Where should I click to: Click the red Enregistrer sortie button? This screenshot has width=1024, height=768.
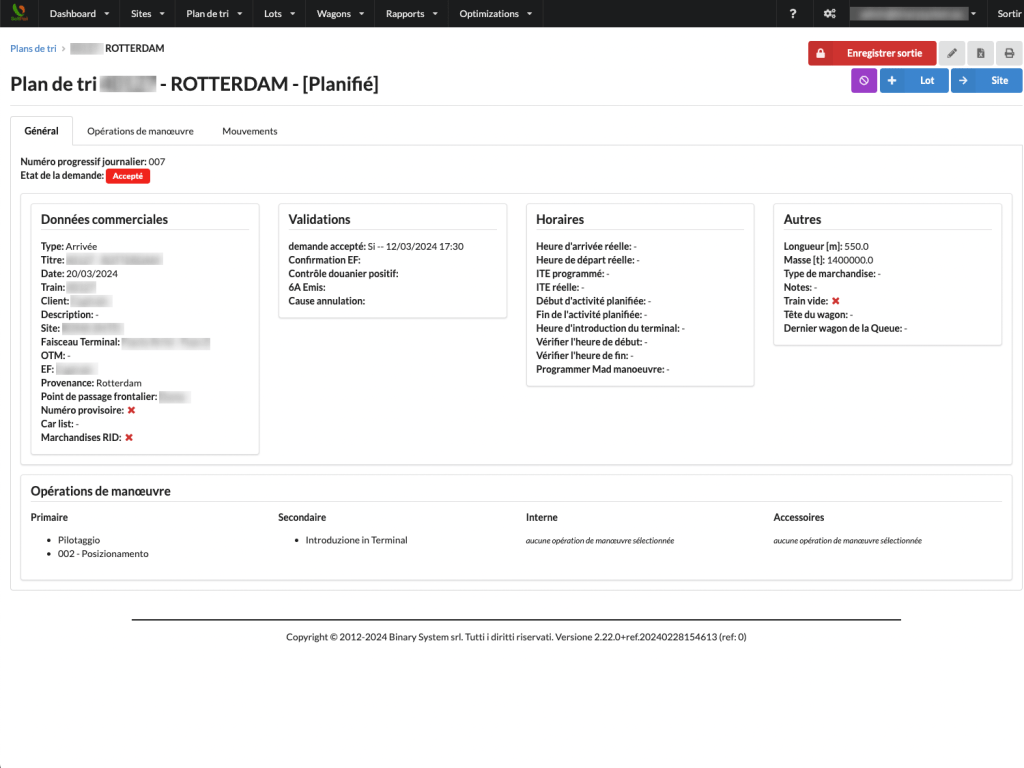871,53
